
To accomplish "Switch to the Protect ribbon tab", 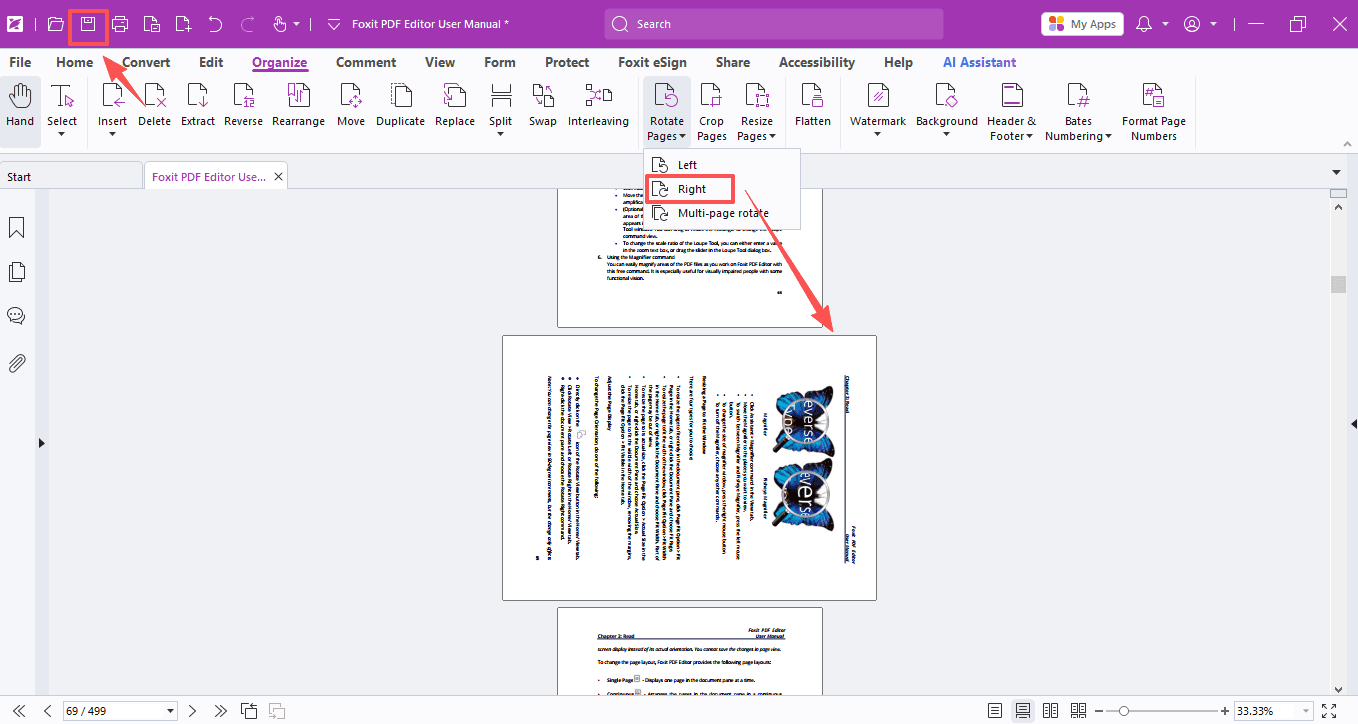I will pos(567,62).
